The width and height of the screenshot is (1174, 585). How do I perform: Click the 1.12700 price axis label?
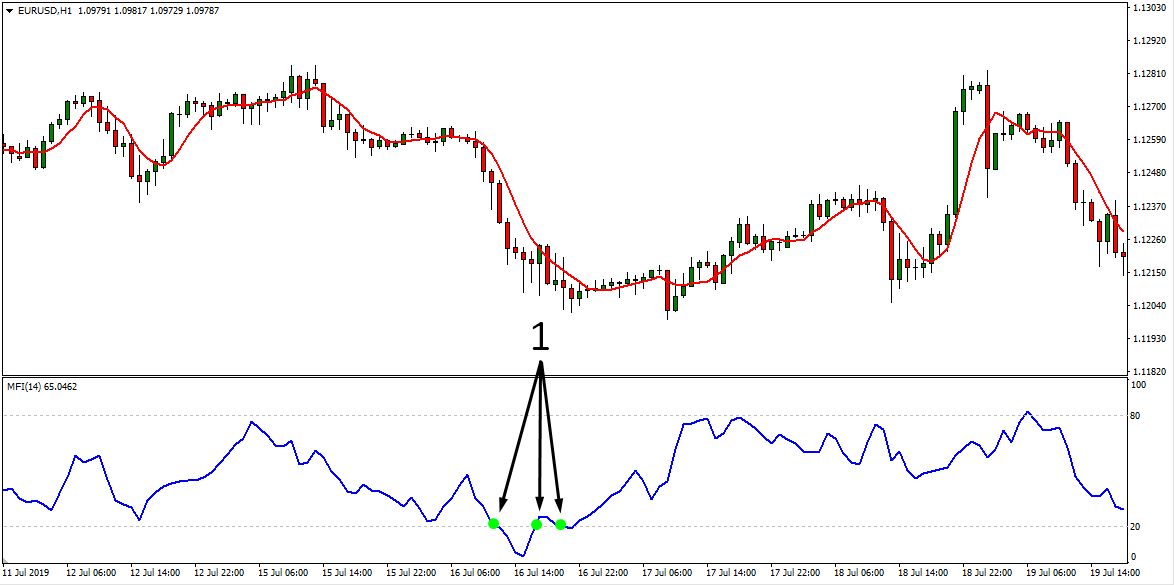1148,106
